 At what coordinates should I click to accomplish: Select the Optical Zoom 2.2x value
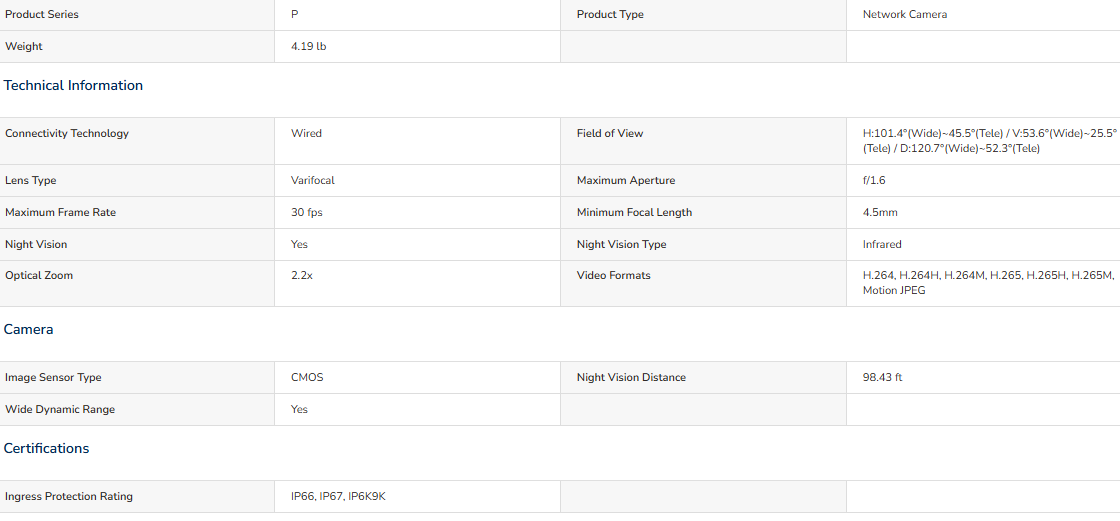tap(301, 276)
